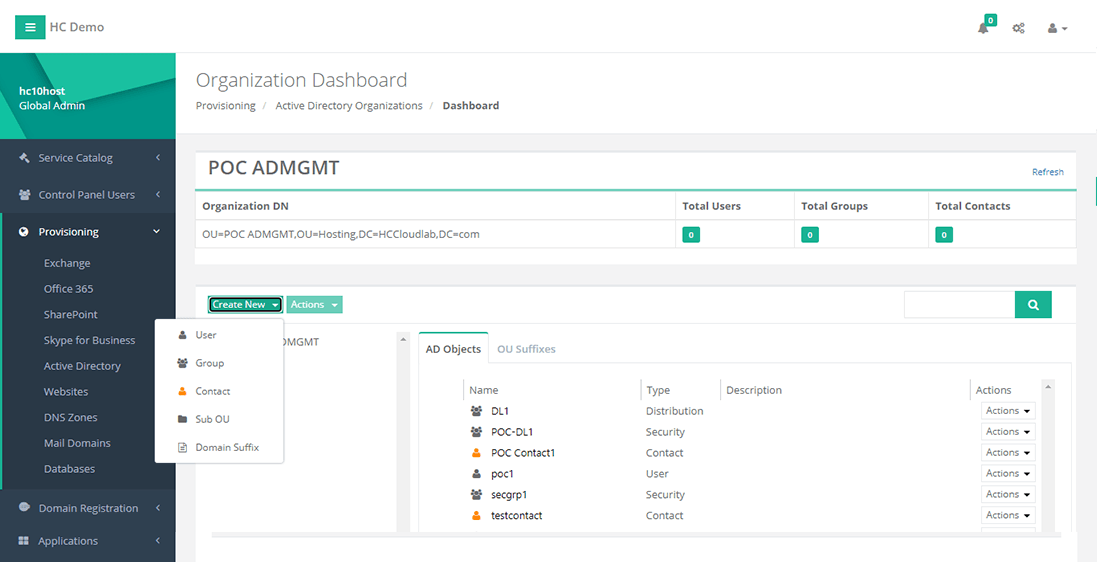Click the Group icon in Create New menu
The width and height of the screenshot is (1097, 562).
(x=183, y=363)
